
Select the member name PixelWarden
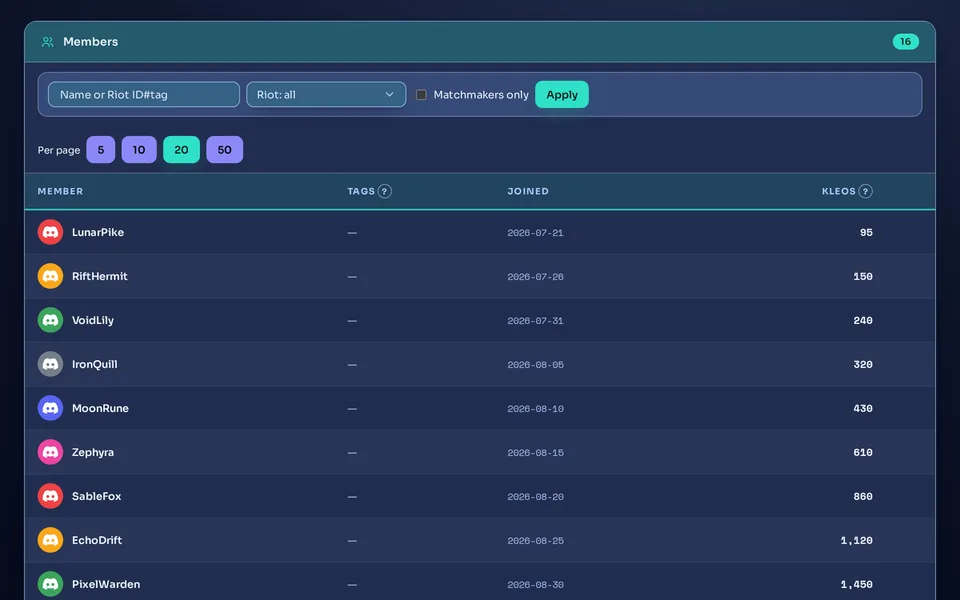tap(106, 585)
